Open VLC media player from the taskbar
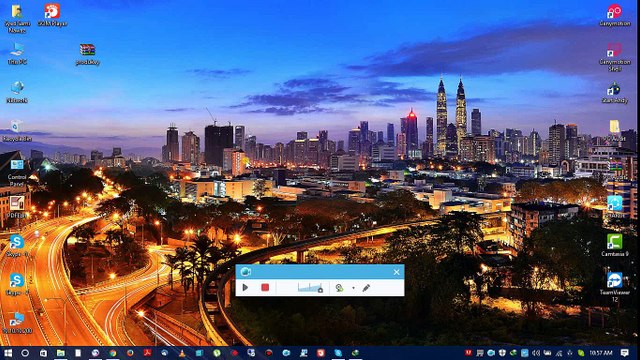Image resolution: width=640 pixels, height=360 pixels. coord(182,353)
